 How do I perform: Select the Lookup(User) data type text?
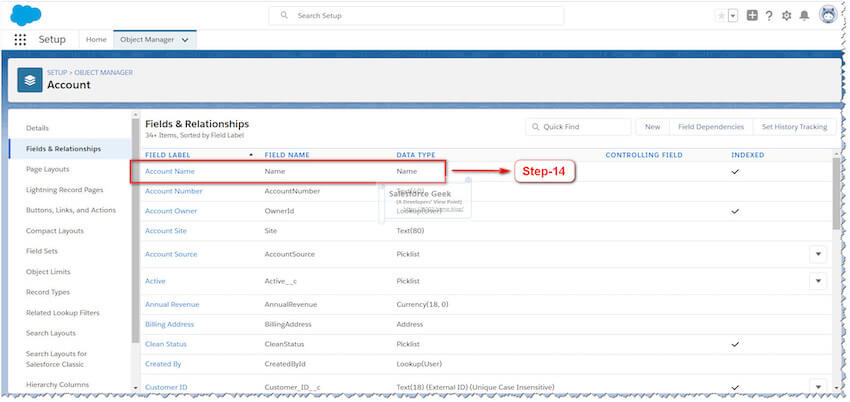coord(419,364)
